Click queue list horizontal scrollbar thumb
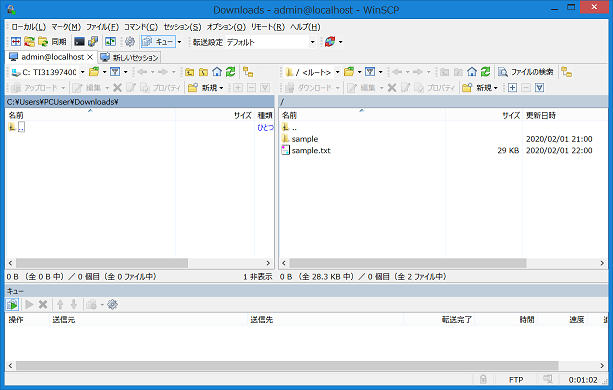613x390 pixels. coord(287,366)
